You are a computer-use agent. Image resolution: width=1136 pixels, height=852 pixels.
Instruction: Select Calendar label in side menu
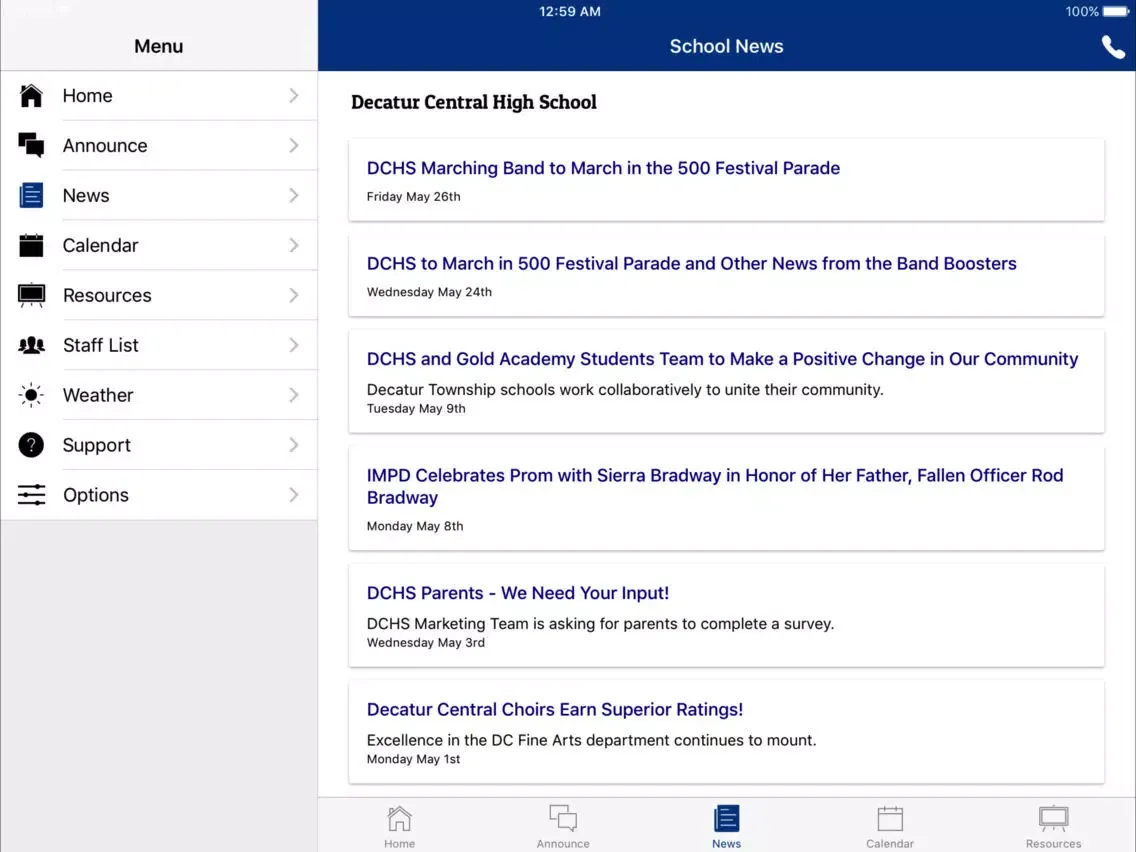tap(100, 246)
